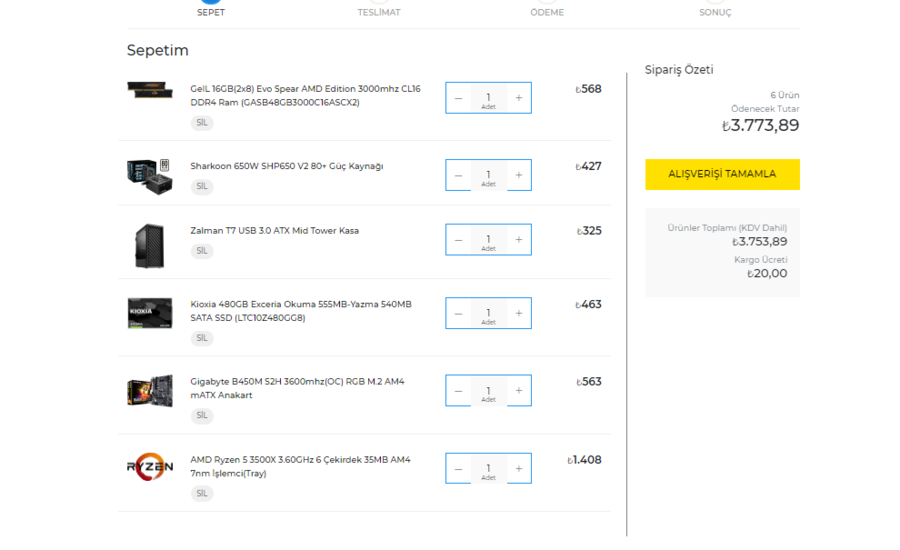Increase Sharkoon 650W power supply quantity
900x550 pixels.
pyautogui.click(x=518, y=175)
